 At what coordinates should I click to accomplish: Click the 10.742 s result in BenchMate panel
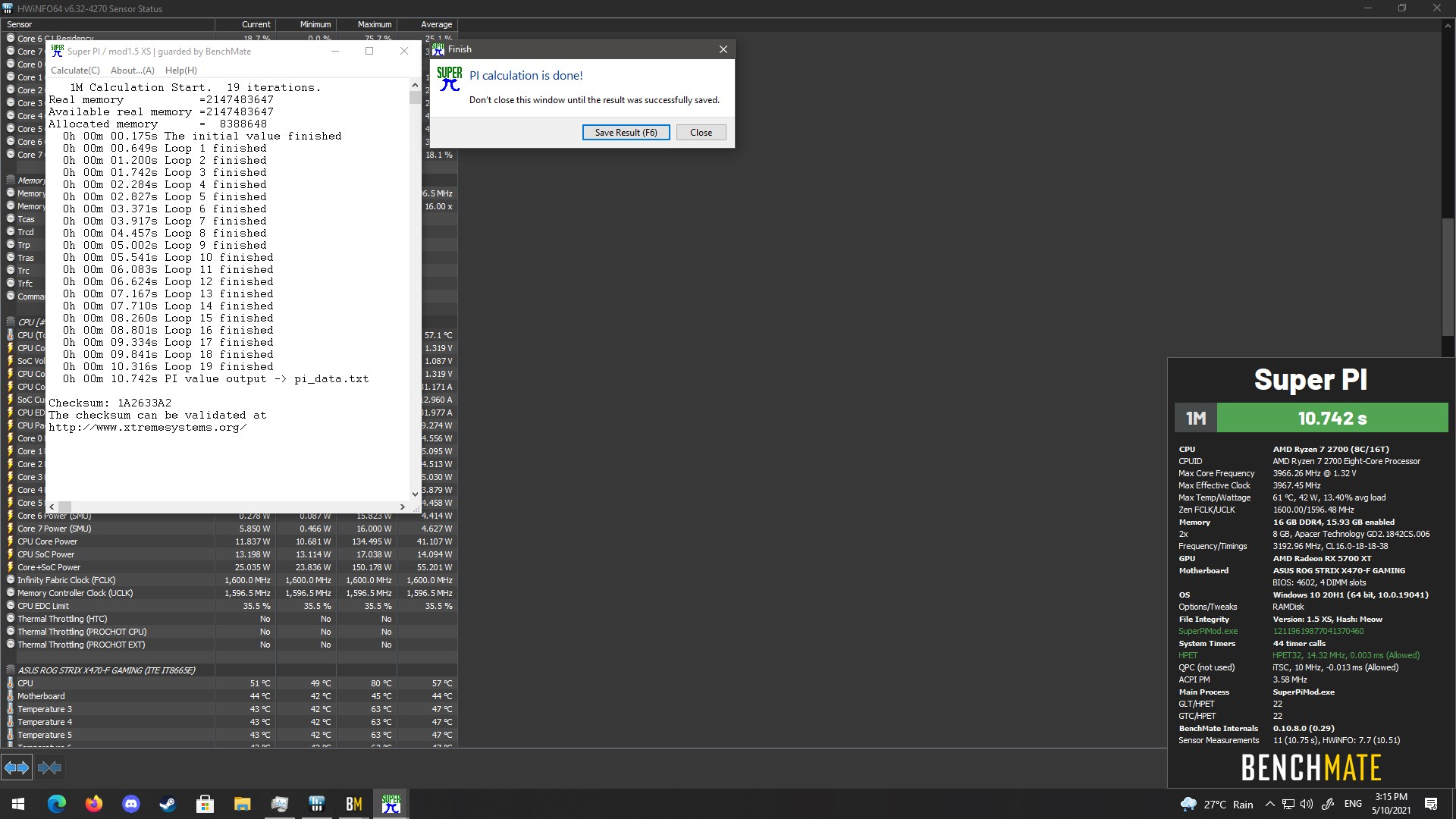tap(1332, 419)
